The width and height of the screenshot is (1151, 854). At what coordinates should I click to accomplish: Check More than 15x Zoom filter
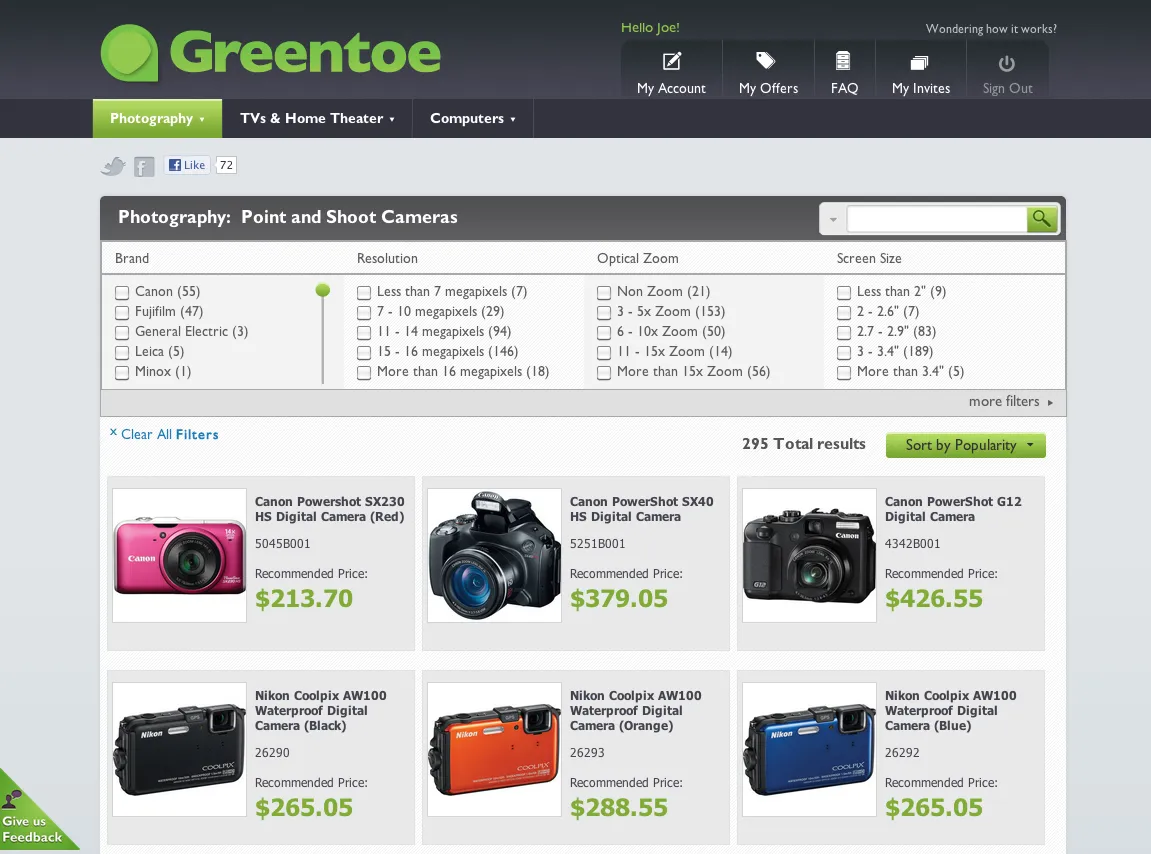[603, 372]
